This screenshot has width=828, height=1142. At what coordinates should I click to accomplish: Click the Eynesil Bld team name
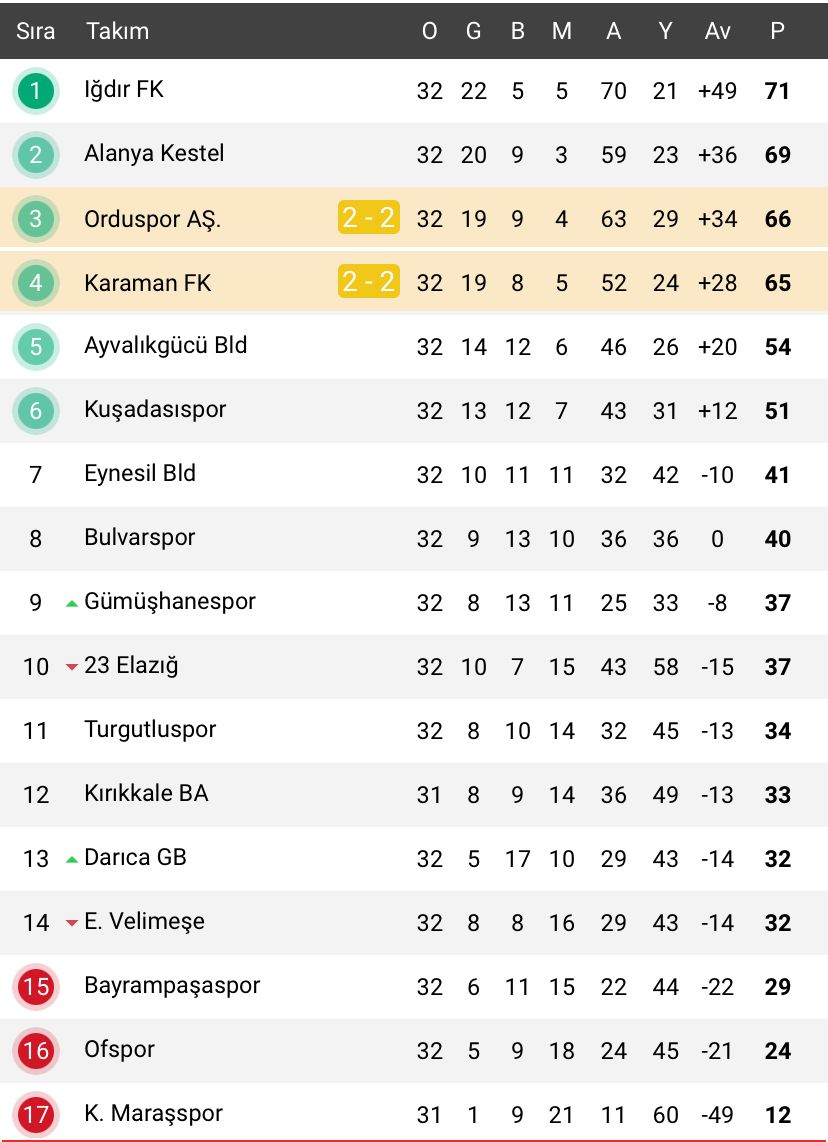(139, 473)
